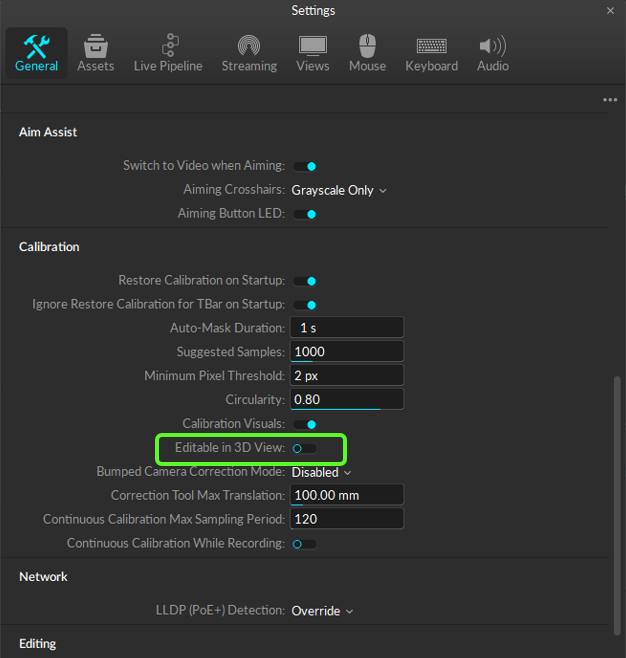Open the Aiming Crosshairs dropdown

tap(339, 191)
